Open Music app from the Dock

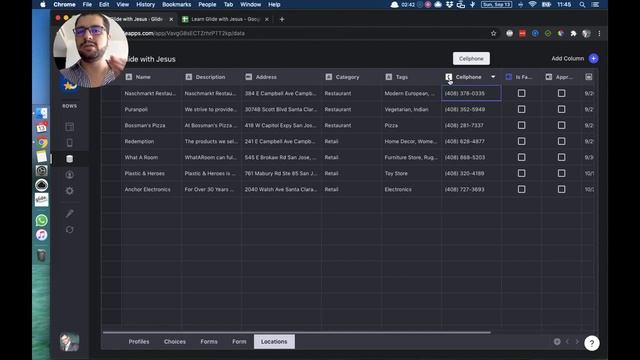click(x=41, y=235)
